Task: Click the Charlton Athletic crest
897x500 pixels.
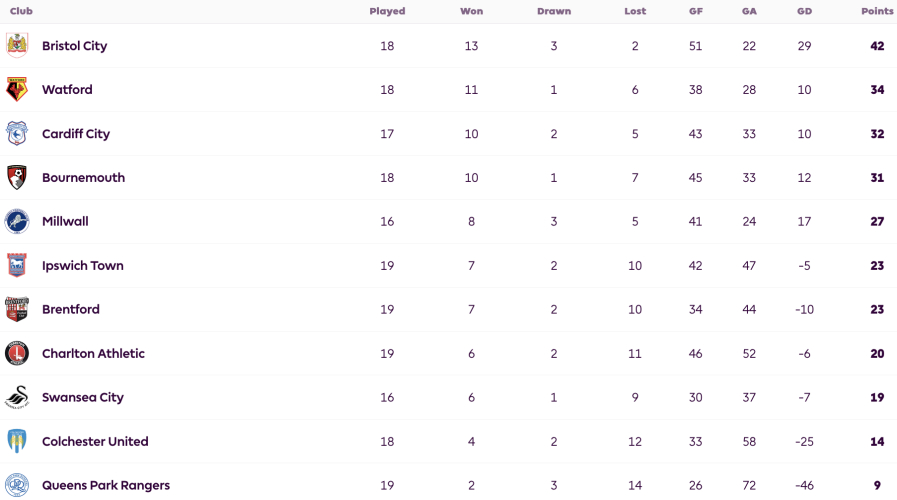Action: point(17,353)
